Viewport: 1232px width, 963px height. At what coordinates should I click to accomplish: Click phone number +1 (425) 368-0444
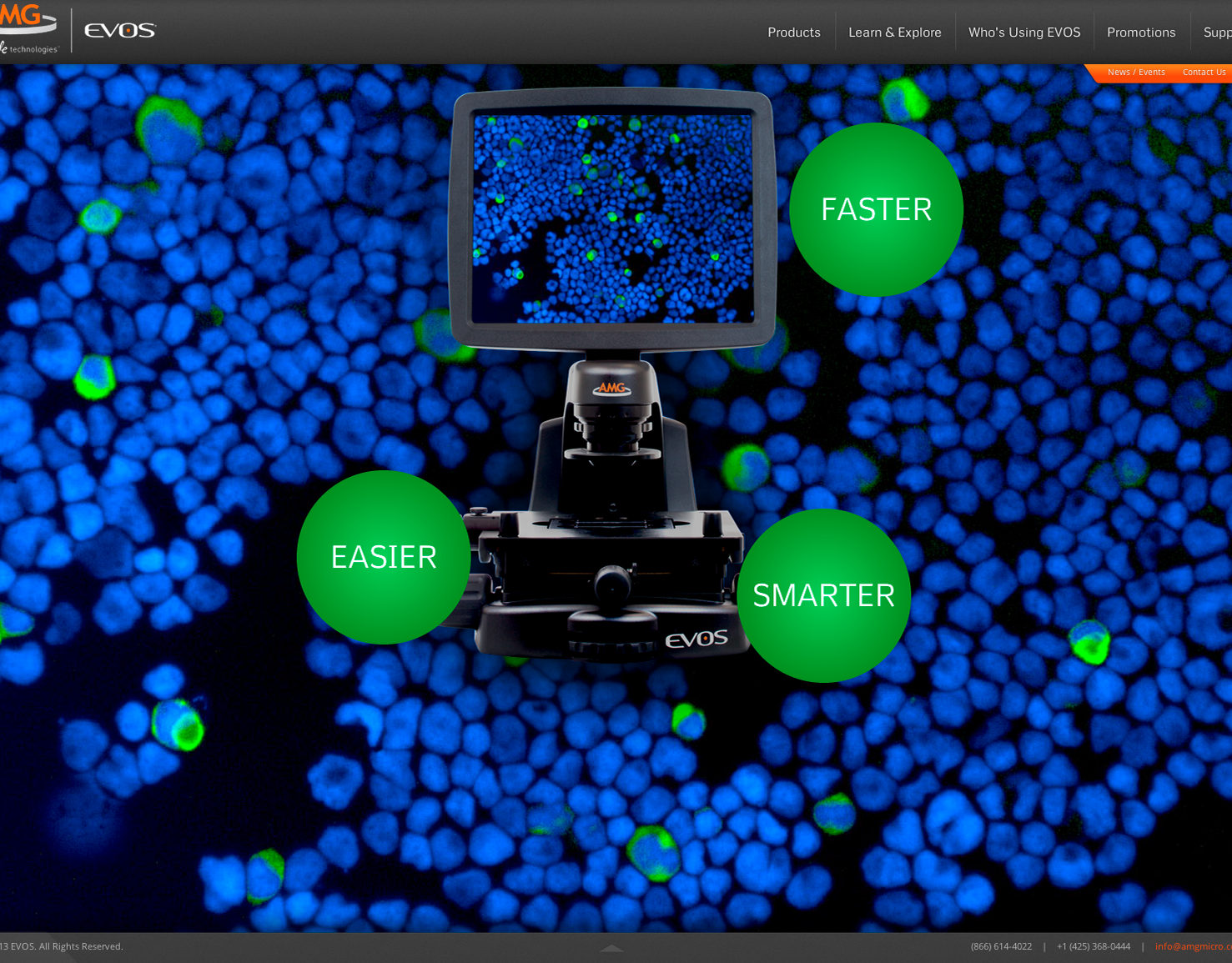1093,946
